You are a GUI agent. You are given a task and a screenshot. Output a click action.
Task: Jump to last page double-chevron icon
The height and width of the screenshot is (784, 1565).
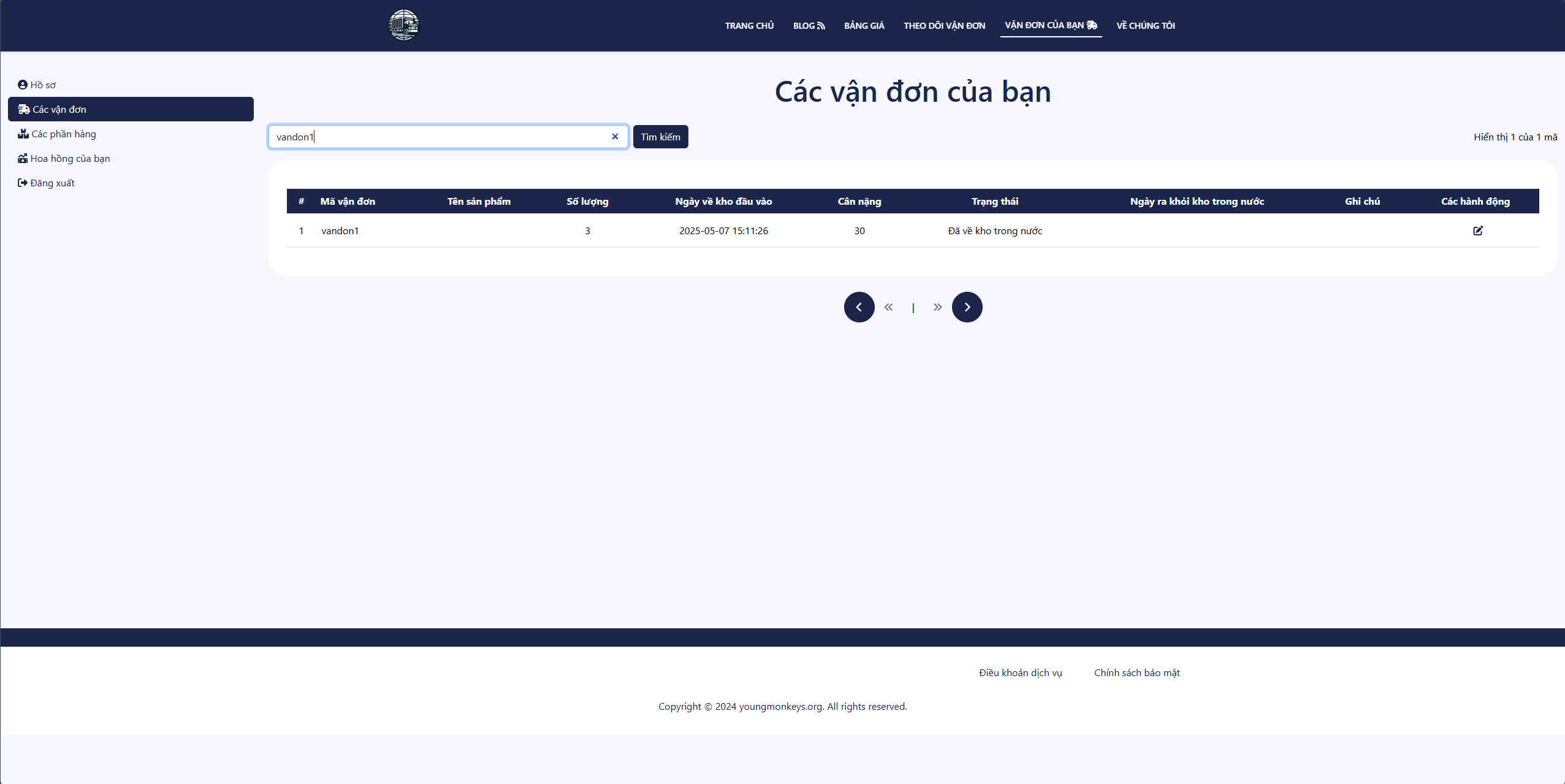pyautogui.click(x=937, y=307)
